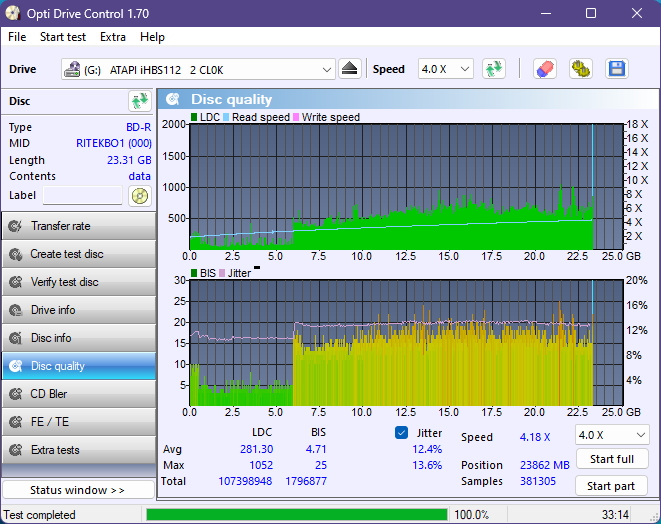This screenshot has height=524, width=661.
Task: Click the Jitter legend swatch in lower chart
Action: (222, 273)
